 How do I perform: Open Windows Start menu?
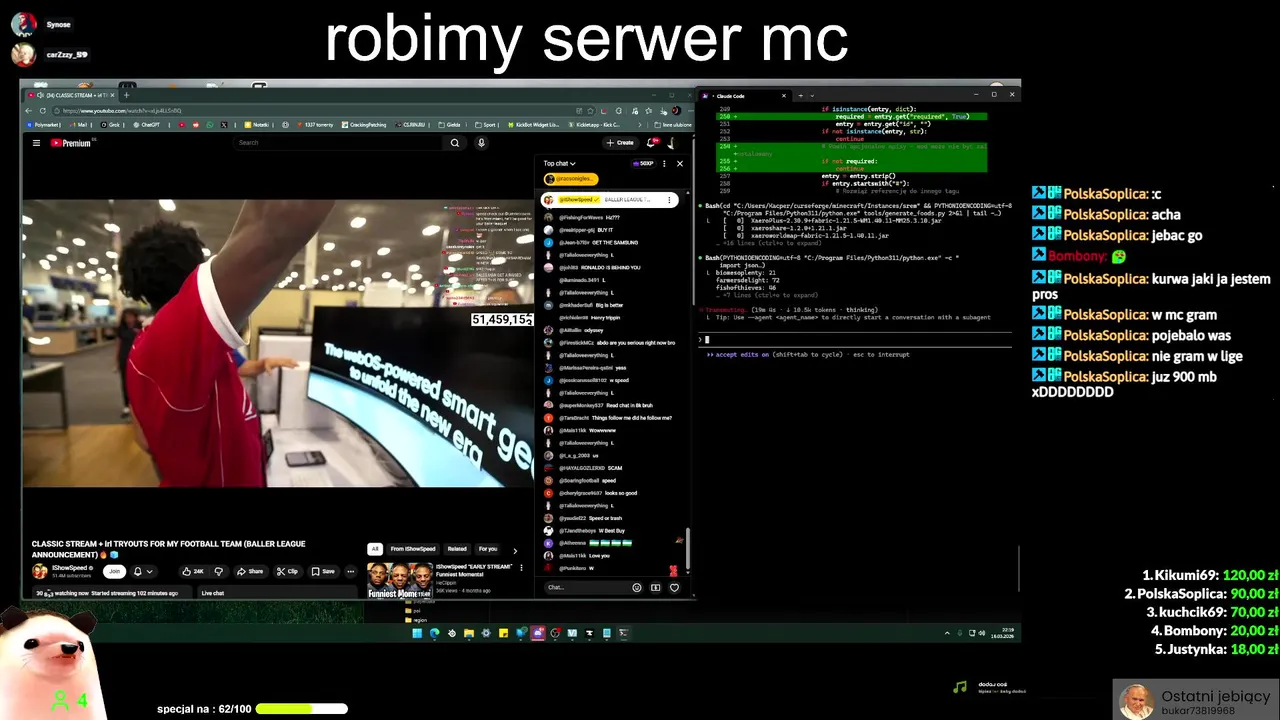tap(417, 633)
